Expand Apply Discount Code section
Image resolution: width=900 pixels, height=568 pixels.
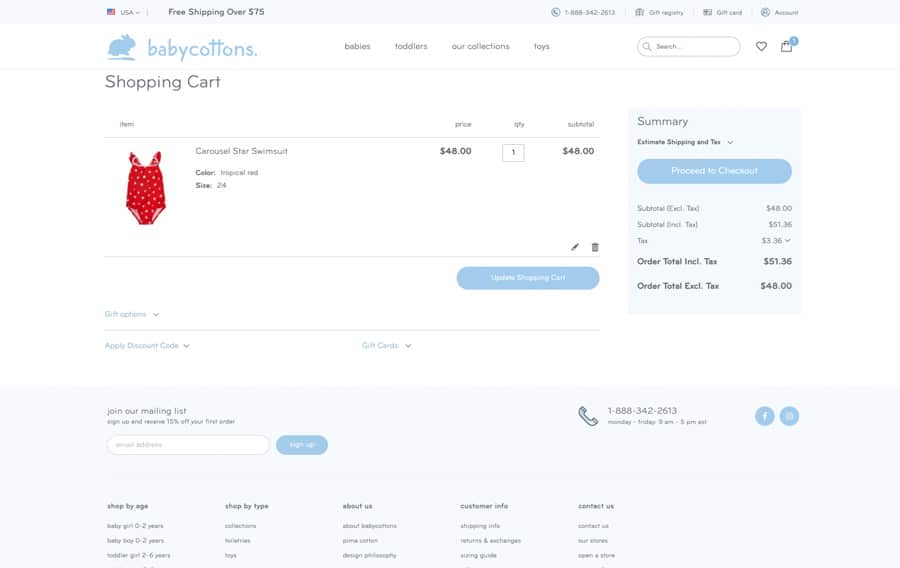pyautogui.click(x=147, y=346)
